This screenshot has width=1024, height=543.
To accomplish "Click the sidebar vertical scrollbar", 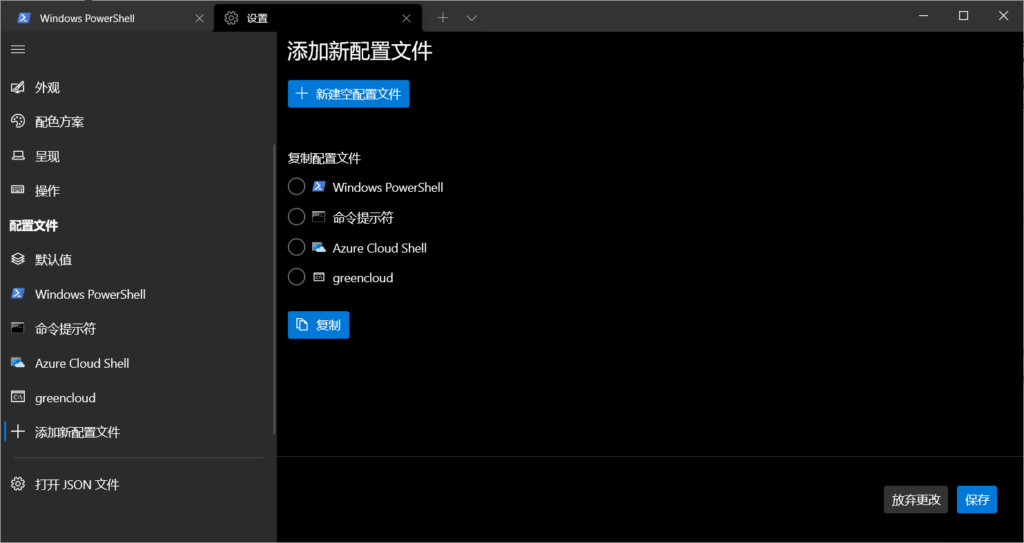I will click(274, 289).
